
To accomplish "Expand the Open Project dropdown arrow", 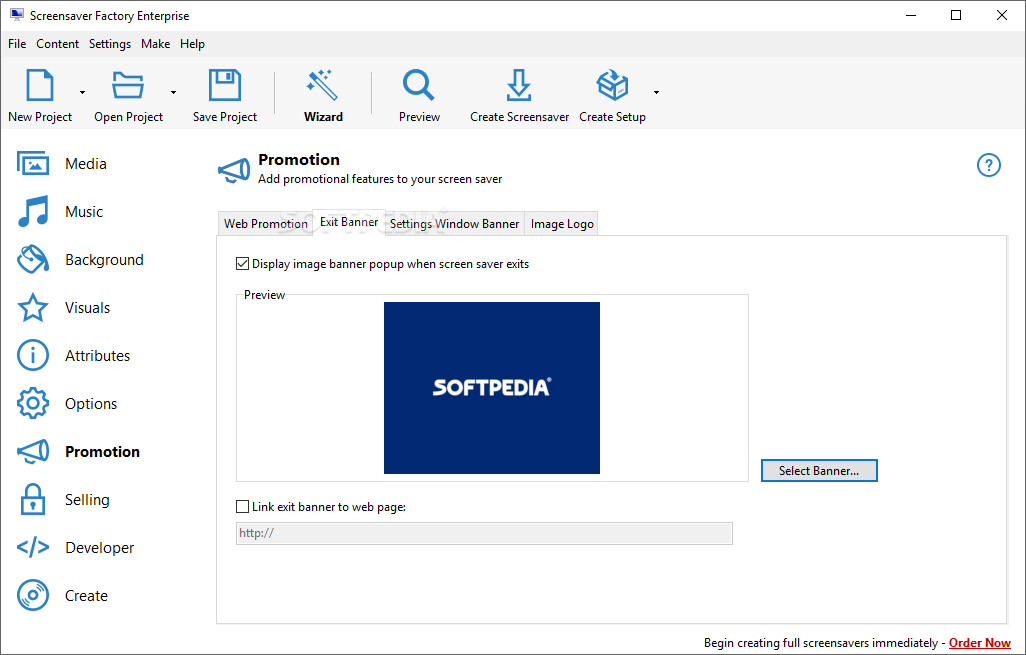I will [173, 92].
